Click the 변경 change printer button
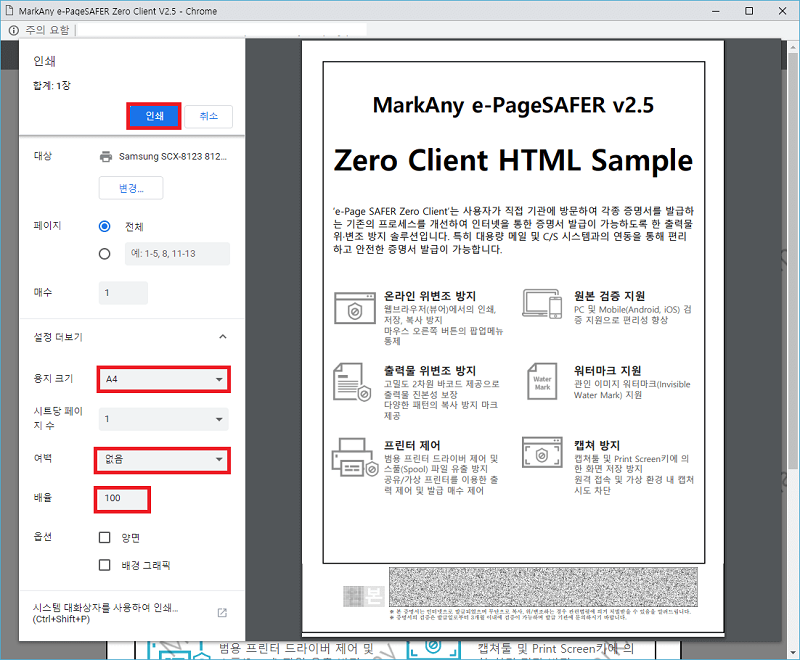This screenshot has width=800, height=660. coord(130,188)
